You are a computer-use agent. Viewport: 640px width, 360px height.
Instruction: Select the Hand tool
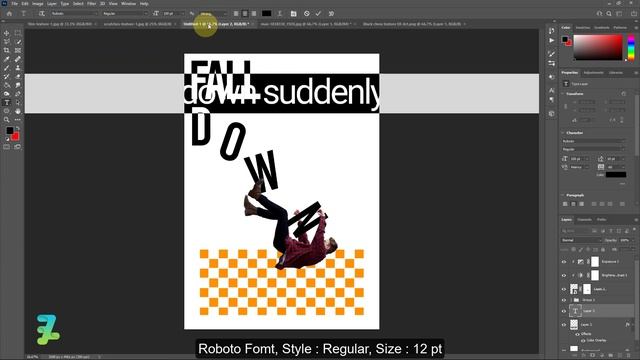18,111
